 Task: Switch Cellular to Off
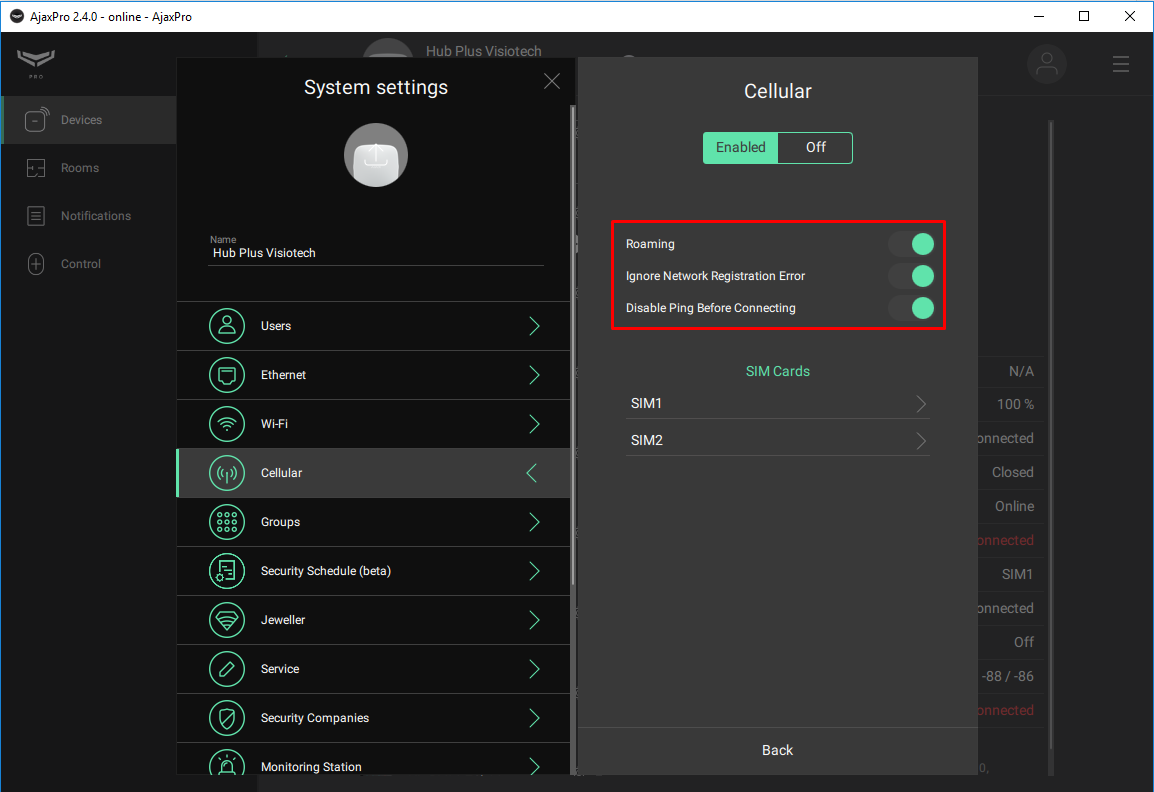click(815, 147)
